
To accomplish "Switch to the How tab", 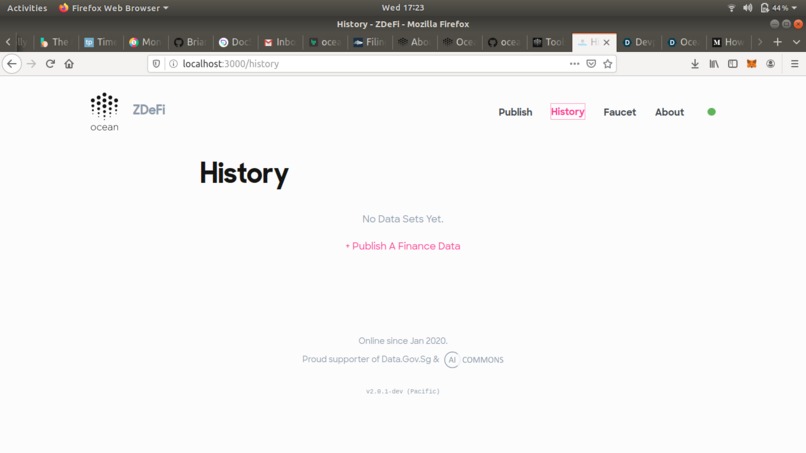I will 728,42.
